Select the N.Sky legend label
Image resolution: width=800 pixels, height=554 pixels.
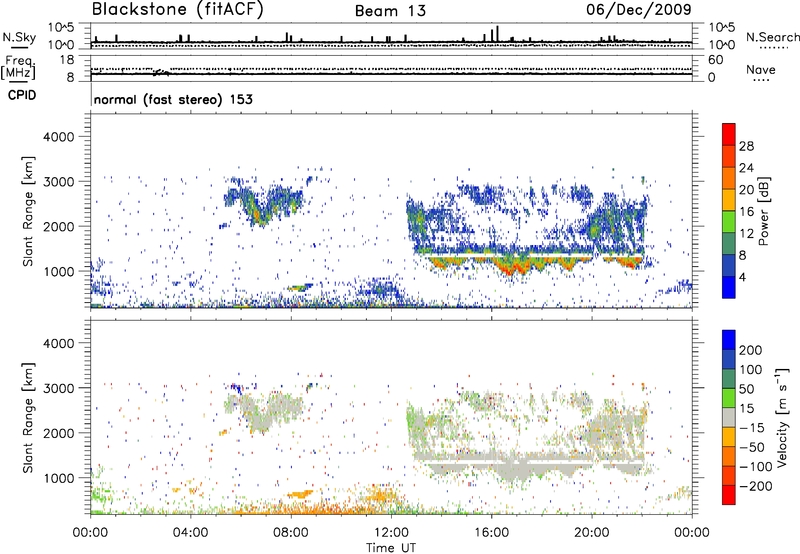(19, 37)
